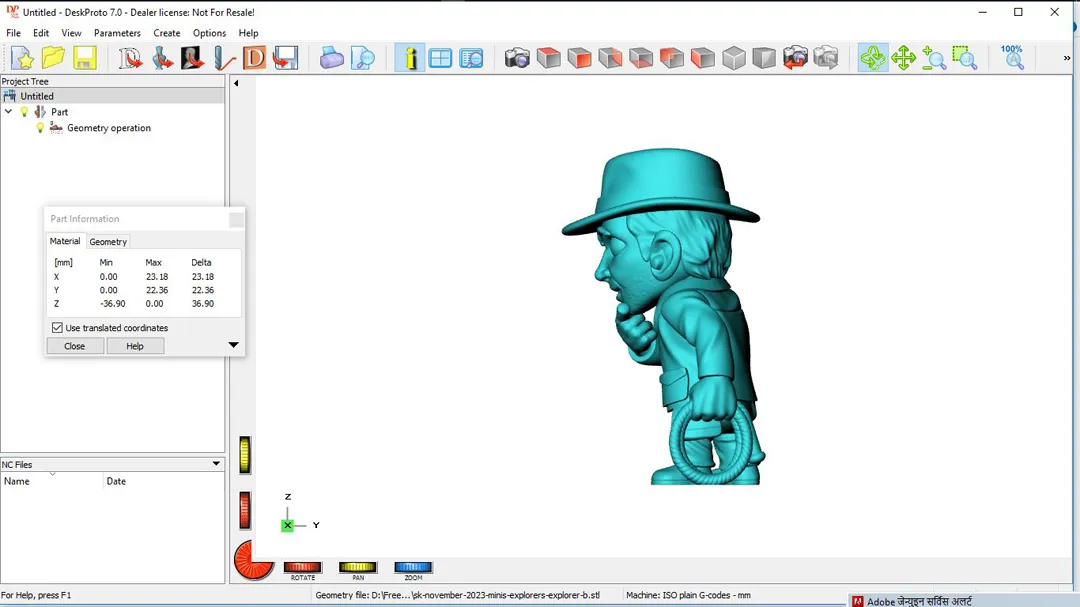Viewport: 1080px width, 607px height.
Task: Collapse the Part tree node
Action: click(8, 112)
